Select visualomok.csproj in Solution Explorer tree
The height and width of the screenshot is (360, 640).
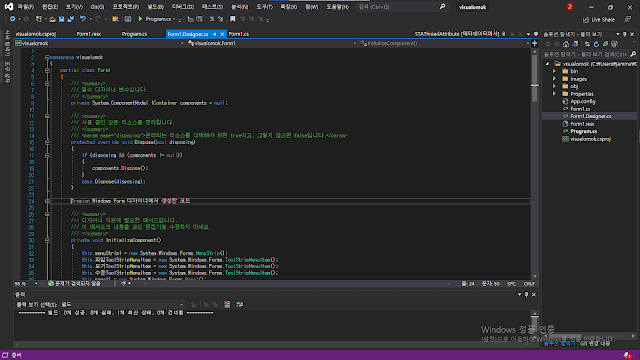590,139
